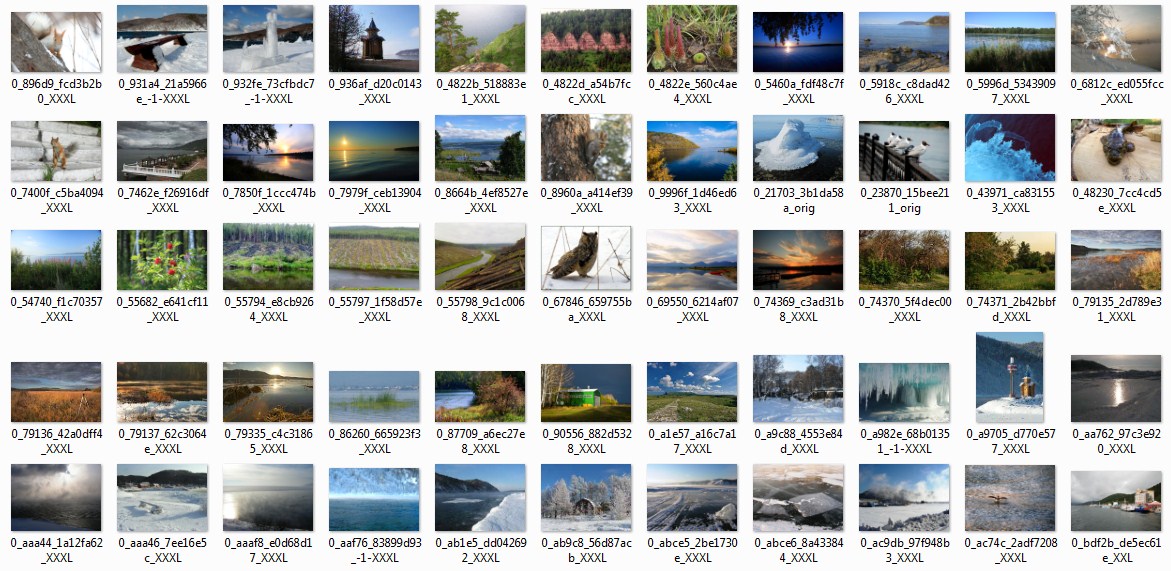Viewport: 1171px width, 571px height.
Task: Open the ice sculpture image 0_932fe
Action: pos(268,39)
